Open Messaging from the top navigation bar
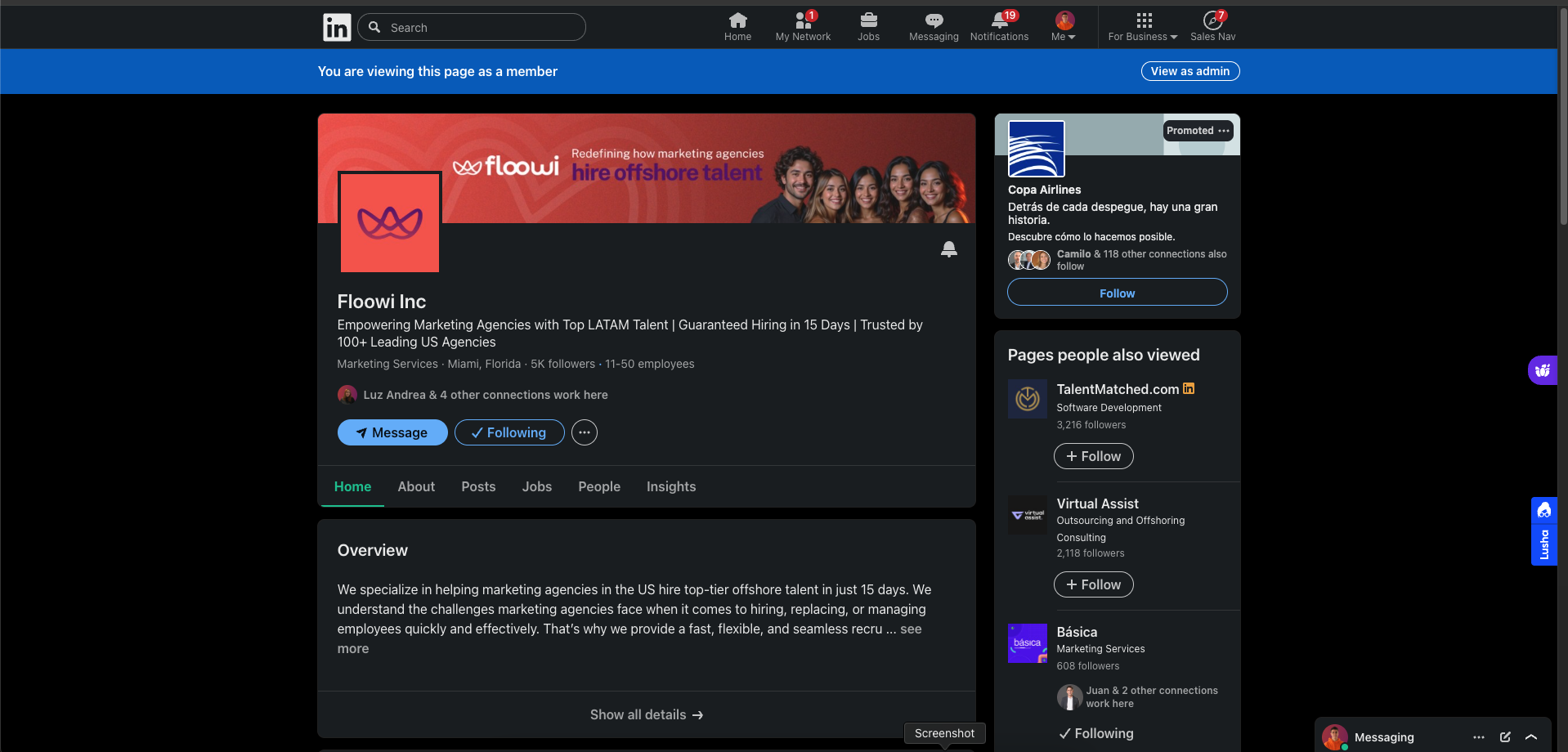The height and width of the screenshot is (752, 1568). [933, 26]
